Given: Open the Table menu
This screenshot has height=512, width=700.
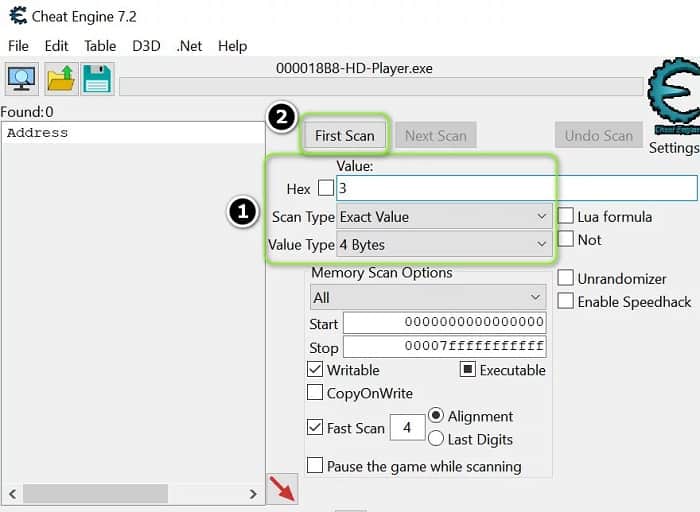Looking at the screenshot, I should click(100, 46).
